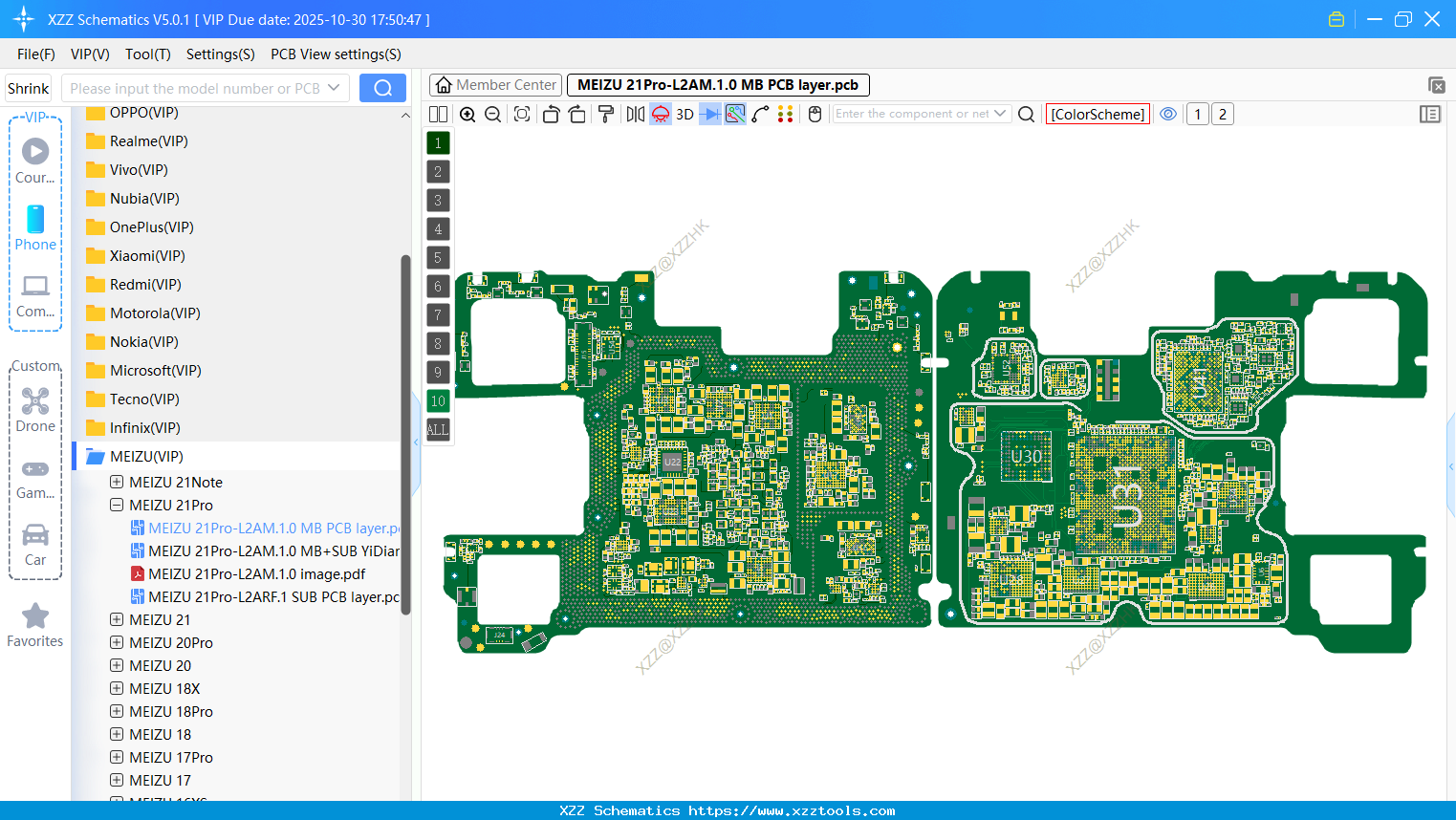Open the colored dots pad option
This screenshot has height=820, width=1456.
point(785,114)
